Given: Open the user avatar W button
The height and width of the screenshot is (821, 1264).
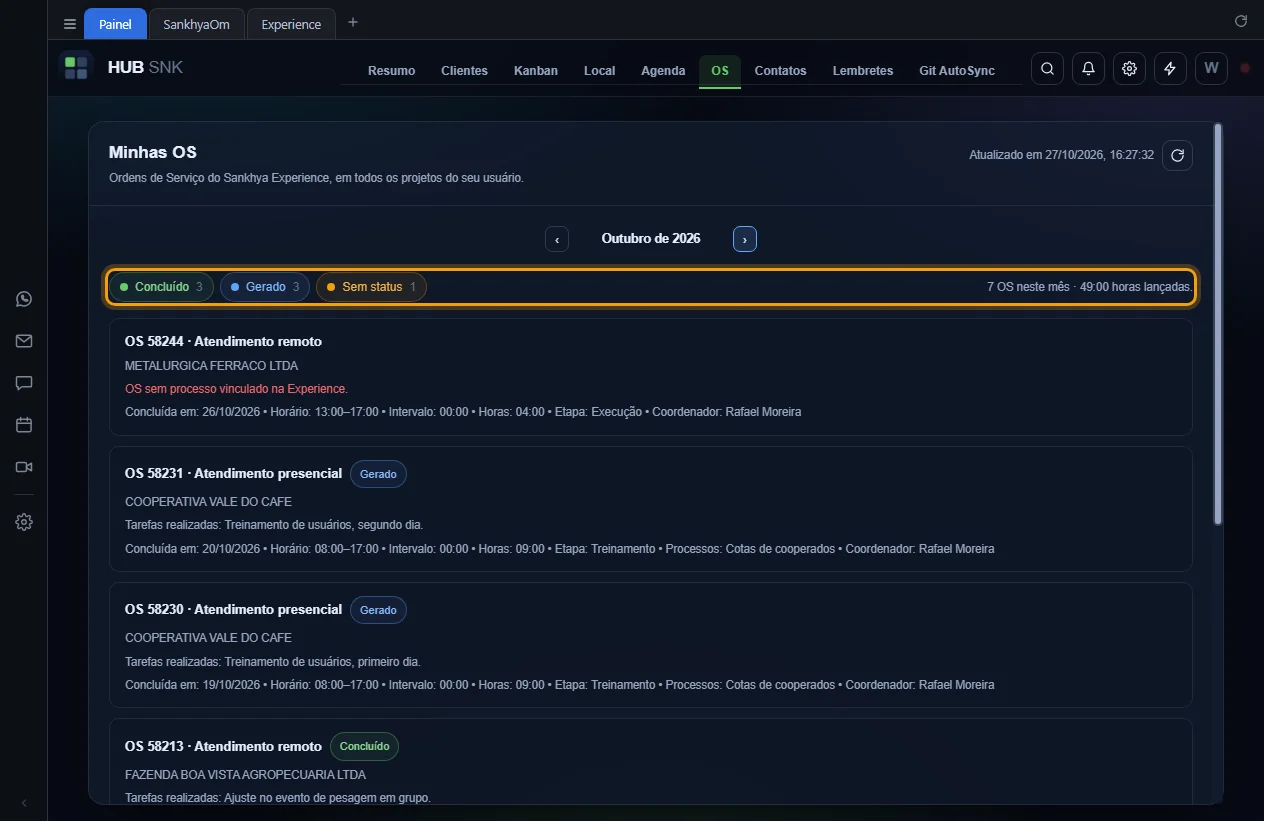Looking at the screenshot, I should (1211, 68).
